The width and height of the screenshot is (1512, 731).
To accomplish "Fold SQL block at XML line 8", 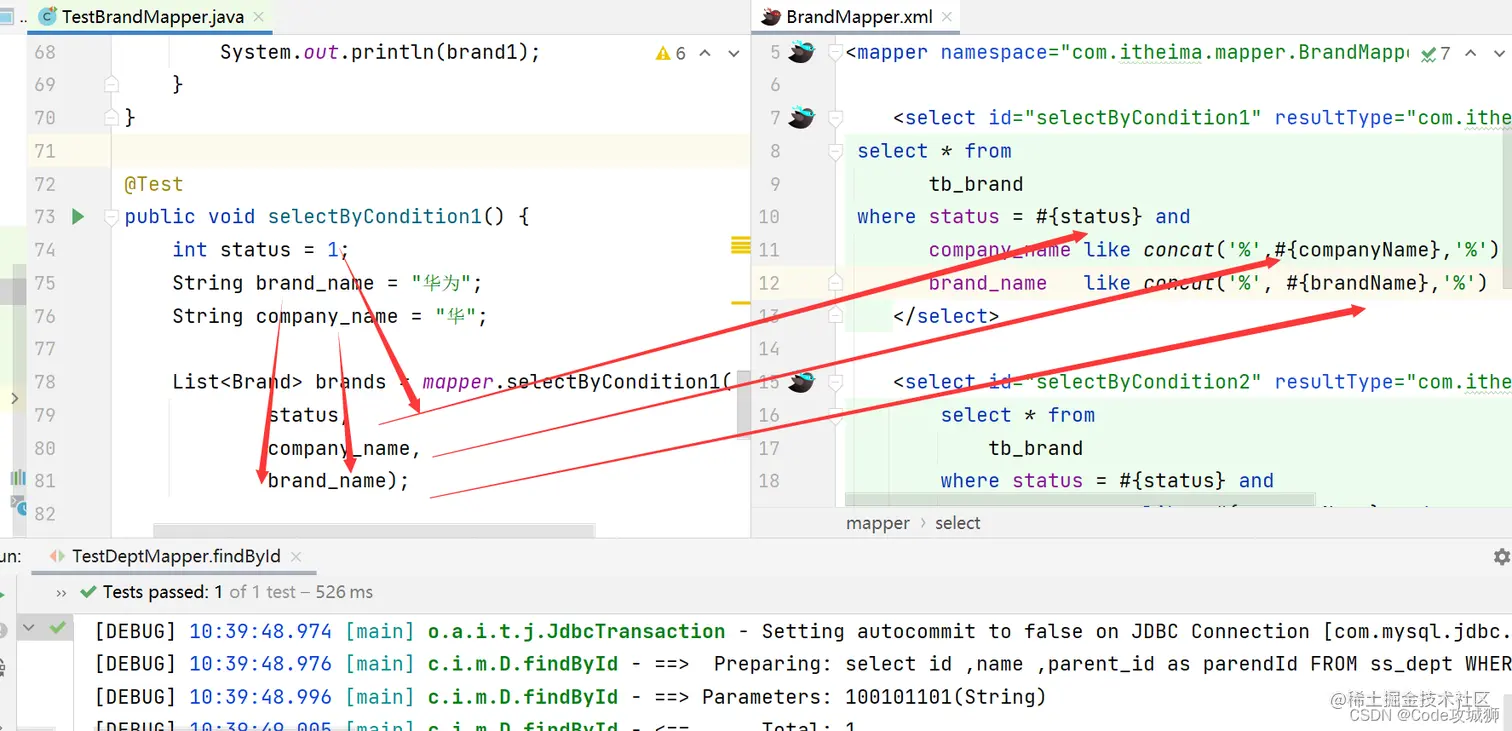I will [x=835, y=151].
